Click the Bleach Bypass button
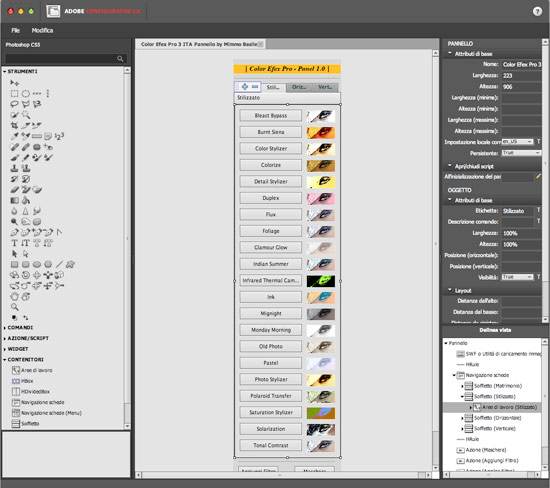The width and height of the screenshot is (550, 488). pyautogui.click(x=270, y=115)
